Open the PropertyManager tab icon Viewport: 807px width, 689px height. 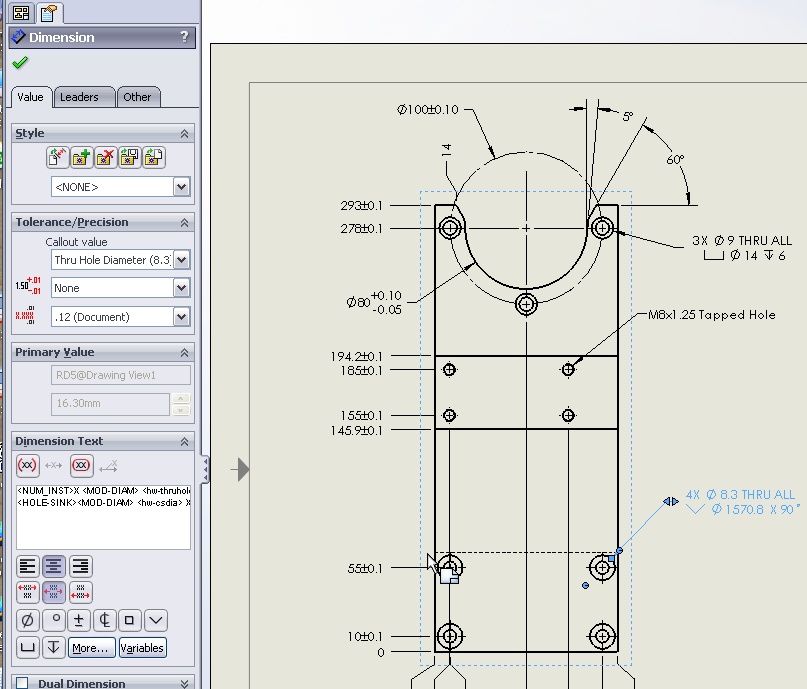[x=49, y=12]
